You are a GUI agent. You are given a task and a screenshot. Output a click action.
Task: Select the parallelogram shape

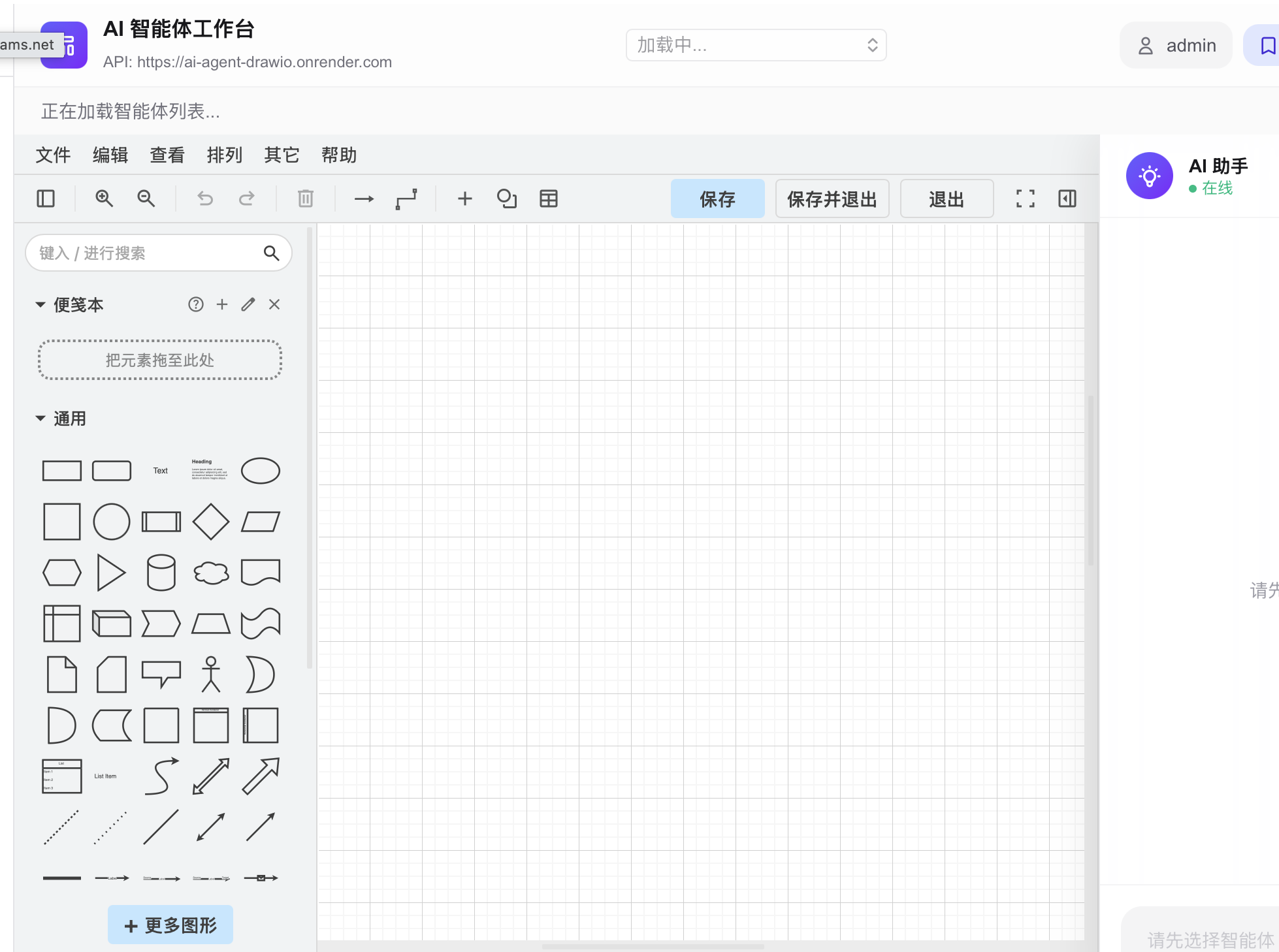(x=261, y=522)
